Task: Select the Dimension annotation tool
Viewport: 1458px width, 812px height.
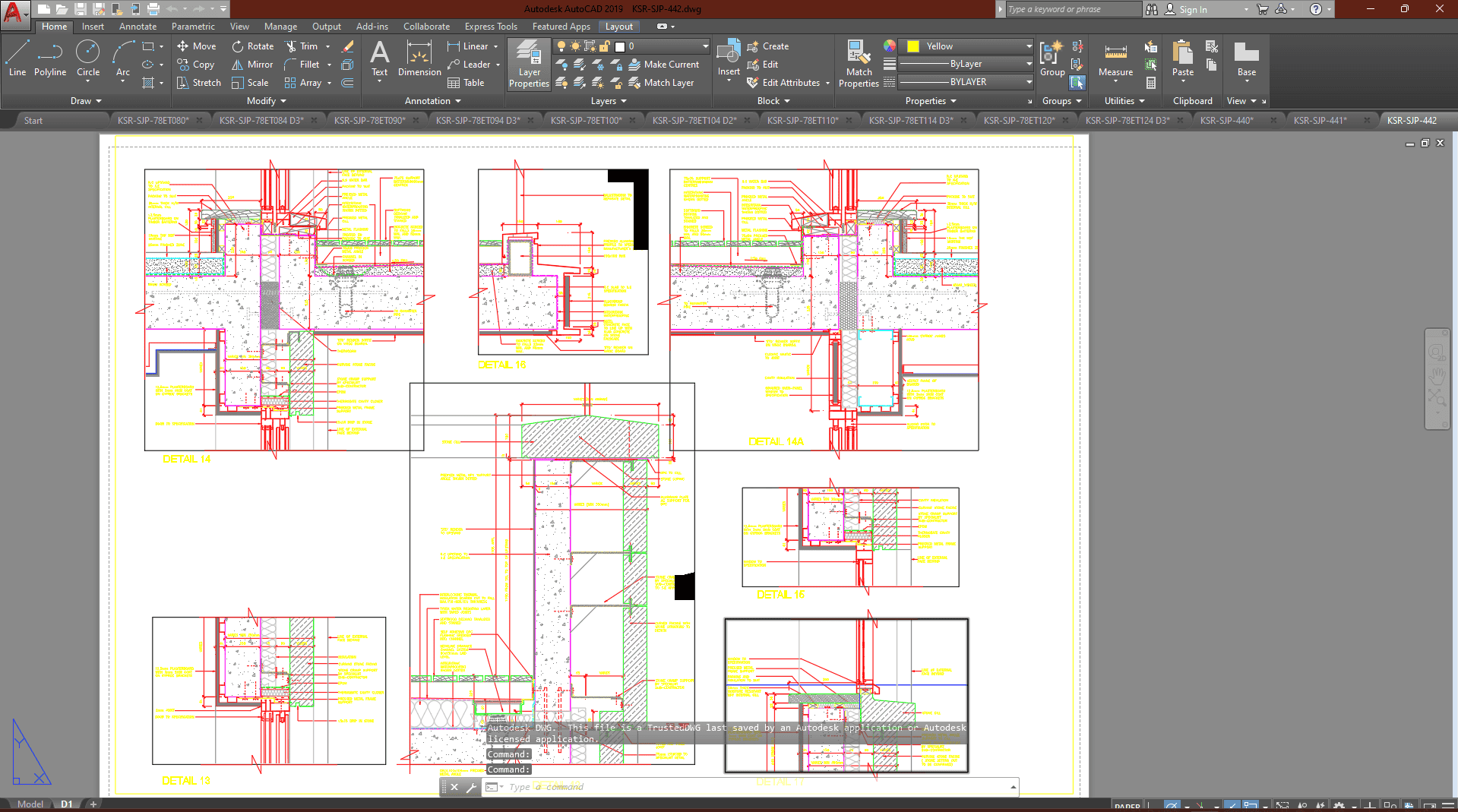Action: pyautogui.click(x=419, y=58)
